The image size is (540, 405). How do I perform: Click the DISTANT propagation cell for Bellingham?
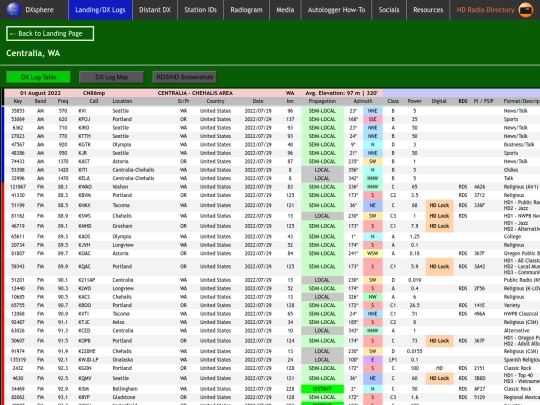322,389
